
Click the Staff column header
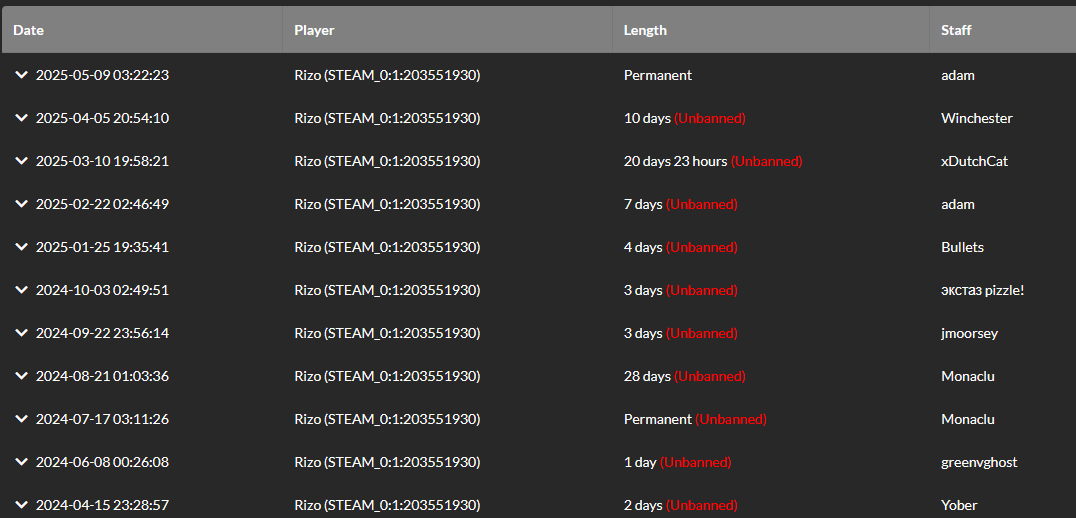coord(1003,30)
